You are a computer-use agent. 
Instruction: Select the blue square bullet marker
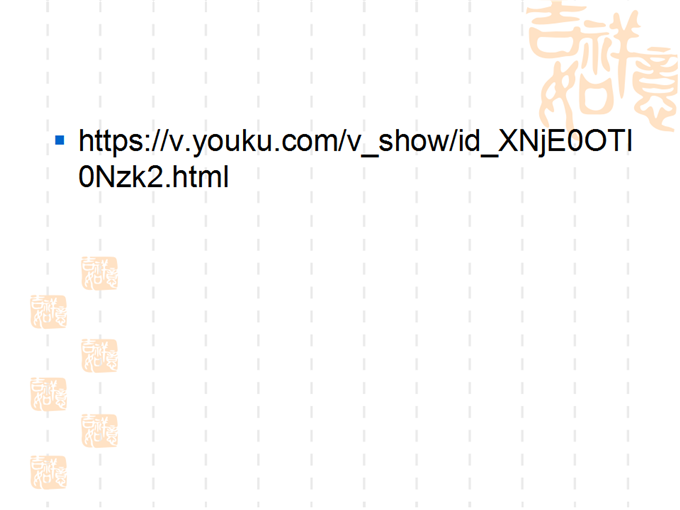pos(60,141)
